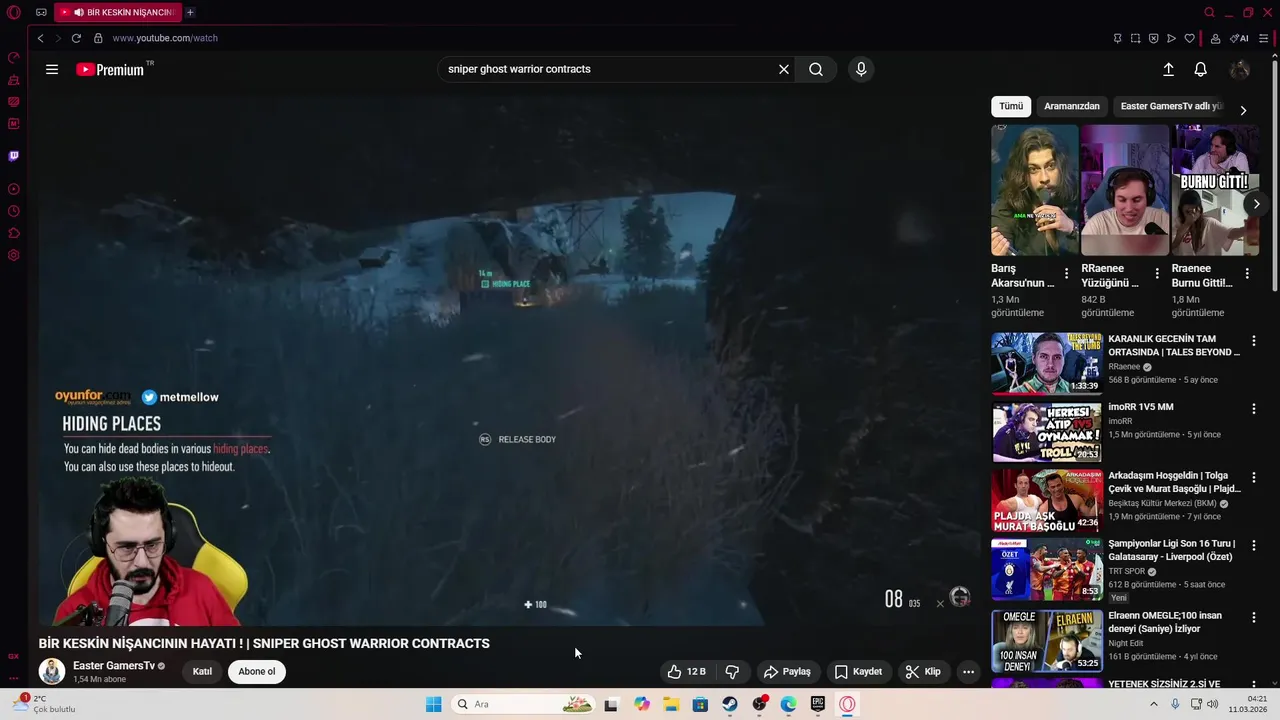Select the Aramanızdan filter chip
This screenshot has height=720, width=1280.
coord(1072,106)
